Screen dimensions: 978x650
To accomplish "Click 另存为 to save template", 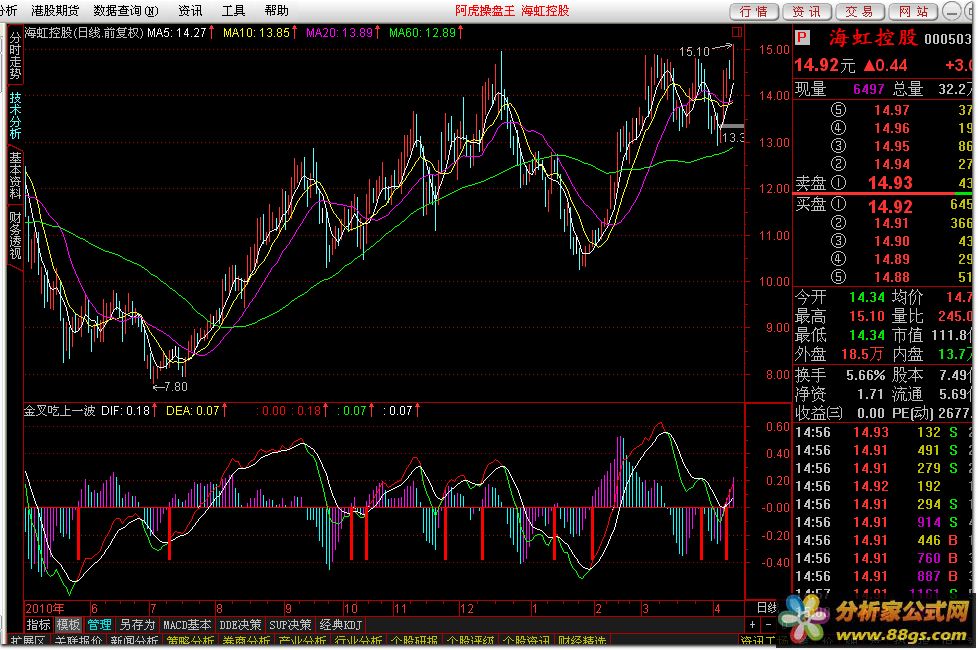I will [137, 624].
